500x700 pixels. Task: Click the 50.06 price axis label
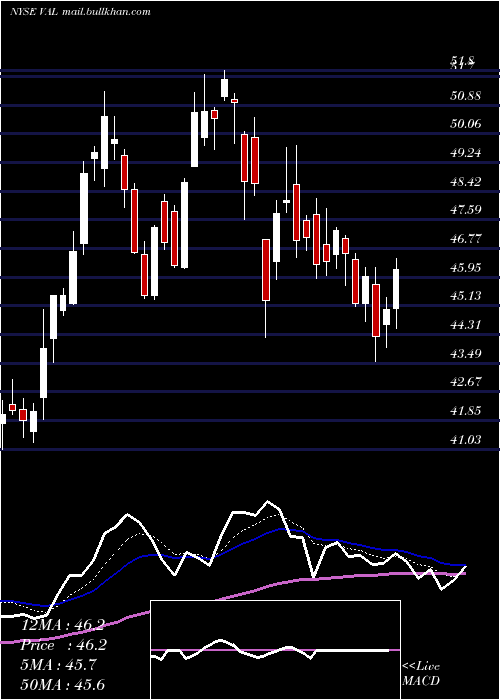pyautogui.click(x=466, y=124)
